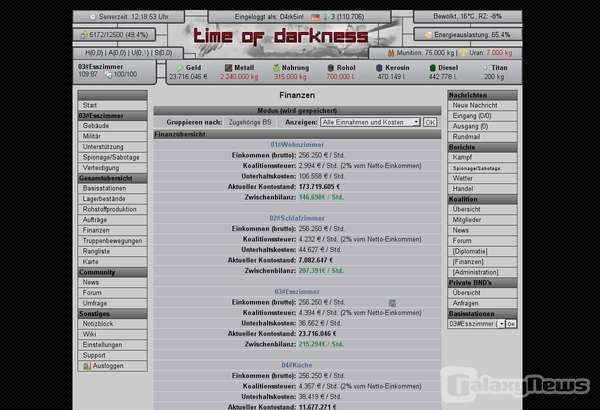Open Eingang (0/0) inbox
This screenshot has width=600, height=410.
(x=483, y=116)
